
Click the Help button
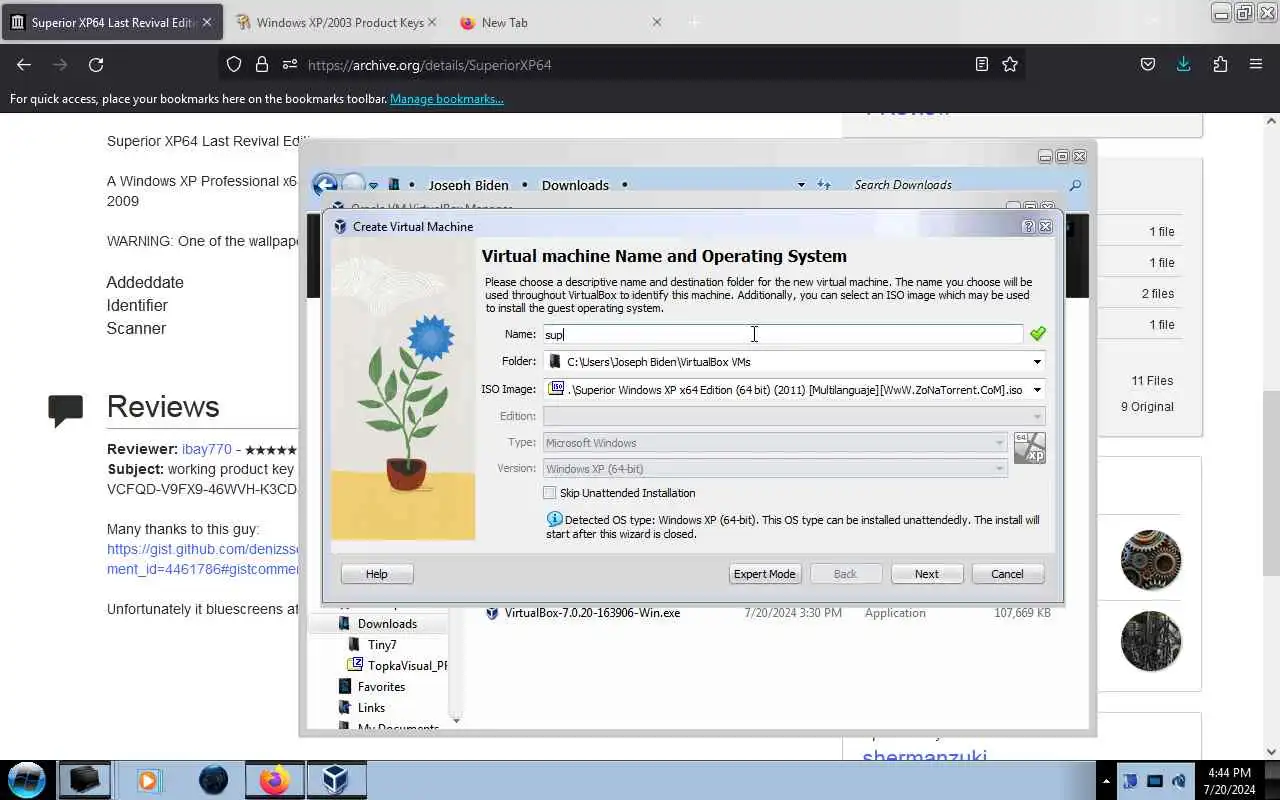pyautogui.click(x=377, y=574)
